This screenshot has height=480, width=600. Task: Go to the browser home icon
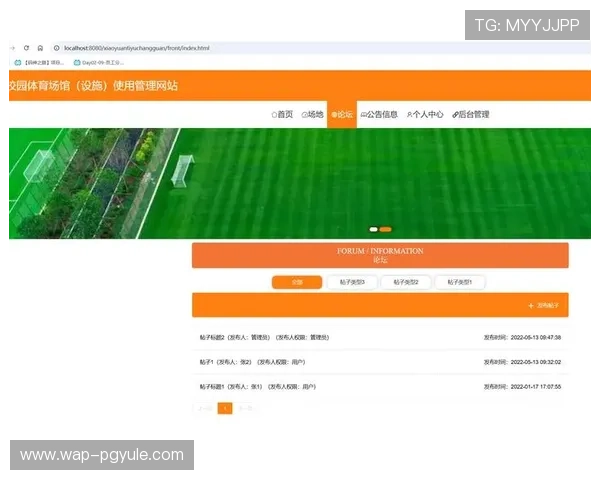[40, 48]
